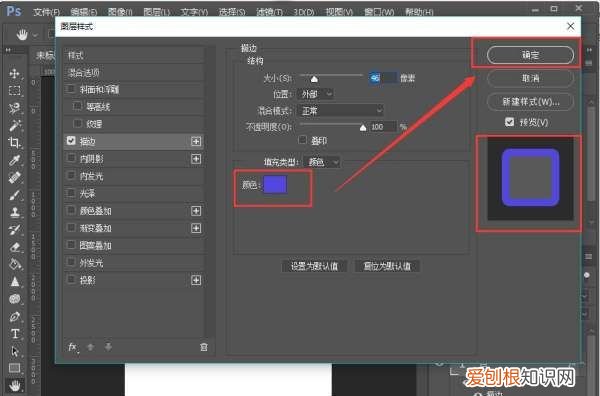Click the 复位为默认值 button
The height and width of the screenshot is (396, 600).
pos(387,266)
